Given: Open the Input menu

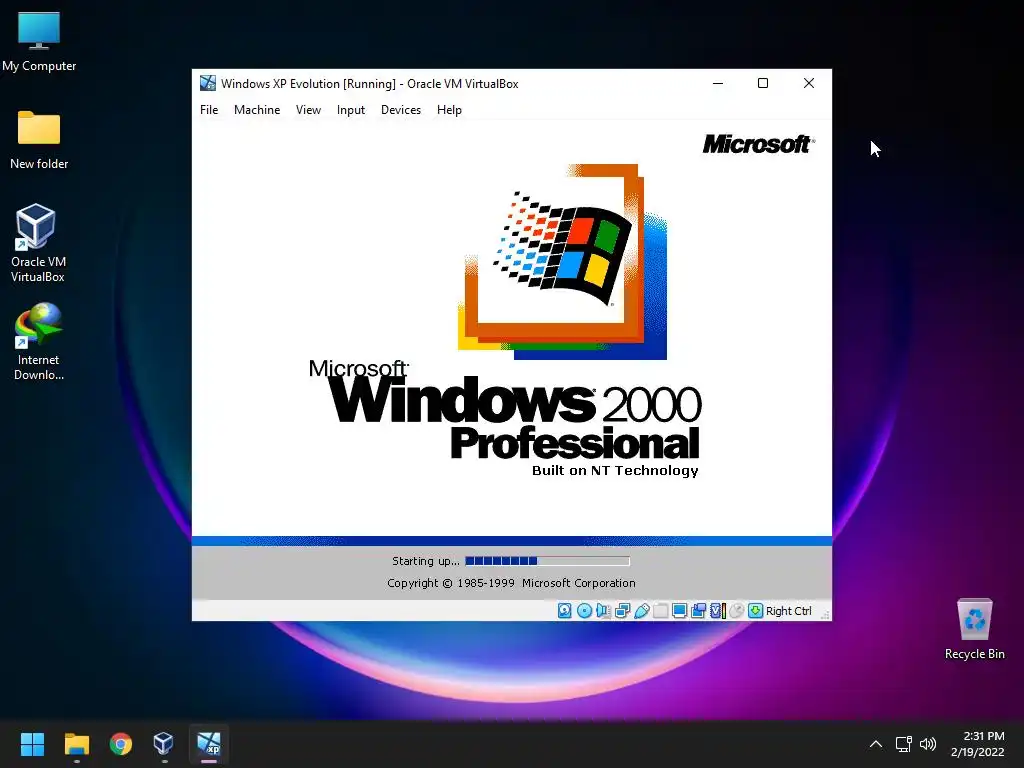Looking at the screenshot, I should point(351,110).
